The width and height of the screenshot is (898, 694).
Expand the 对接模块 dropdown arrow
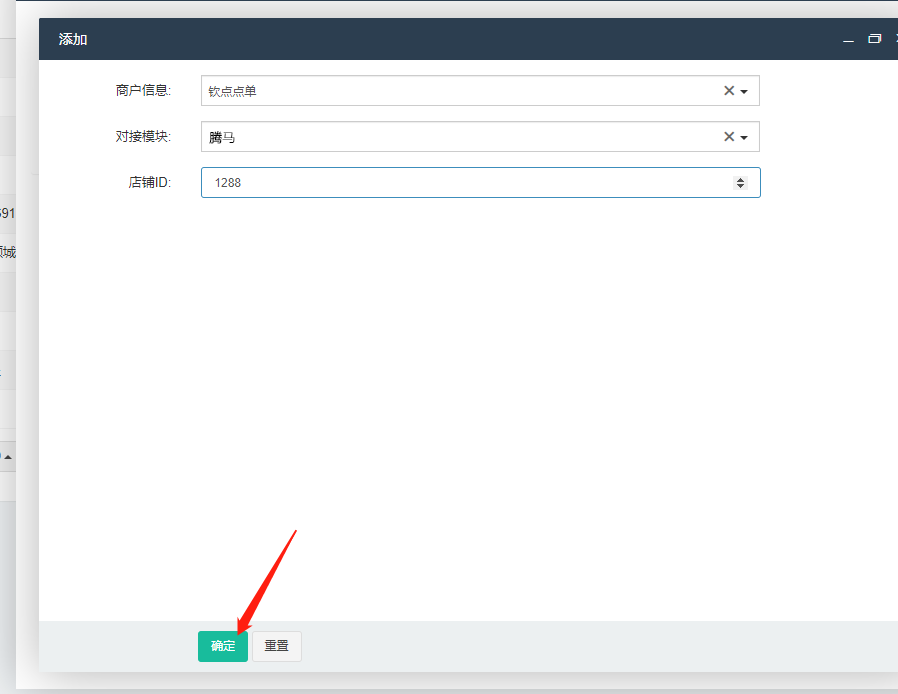[744, 137]
